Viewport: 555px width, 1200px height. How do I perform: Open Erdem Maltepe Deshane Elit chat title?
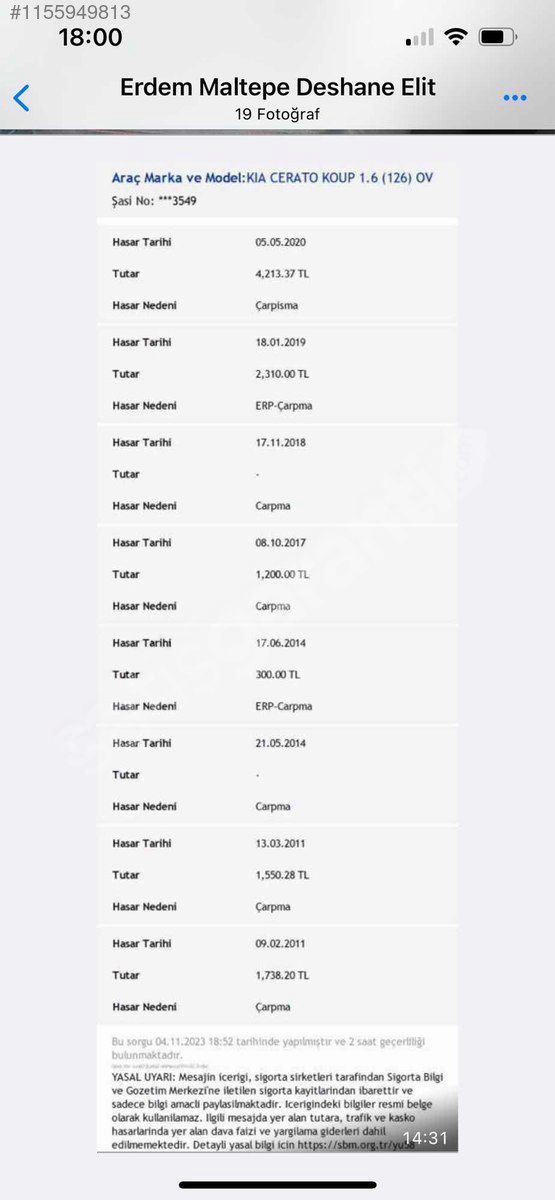click(x=278, y=87)
